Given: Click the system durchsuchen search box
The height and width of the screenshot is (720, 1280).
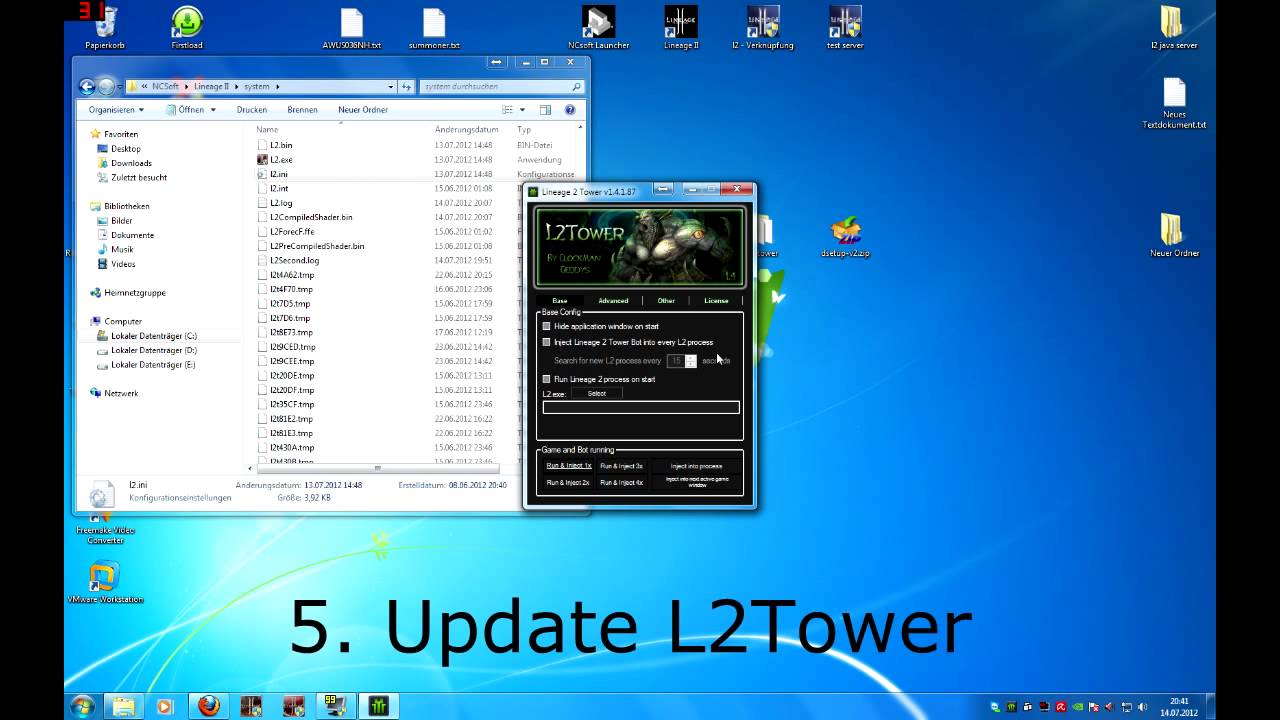Looking at the screenshot, I should 501,87.
